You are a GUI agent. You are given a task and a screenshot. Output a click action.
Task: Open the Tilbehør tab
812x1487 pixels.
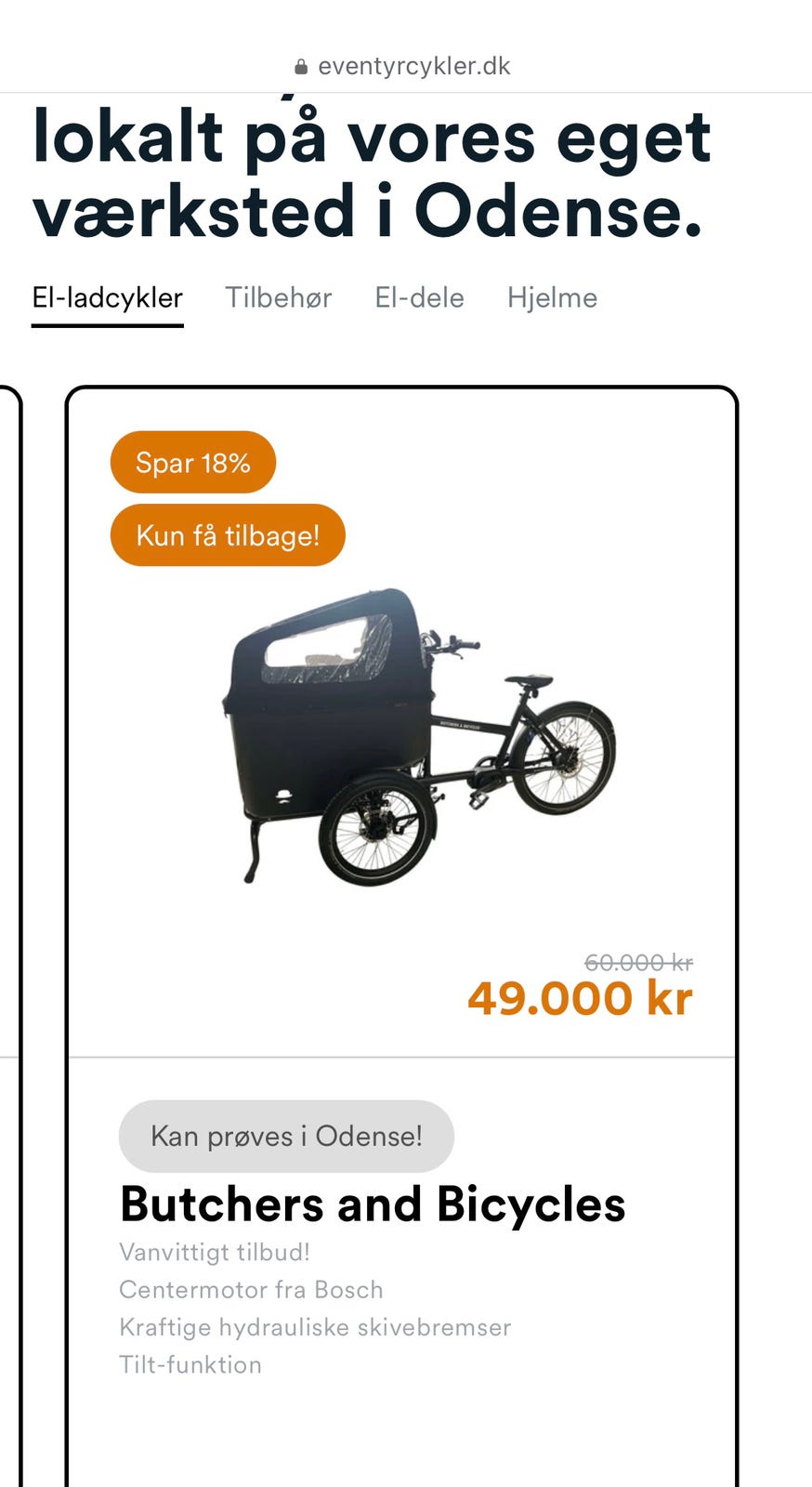(x=279, y=297)
